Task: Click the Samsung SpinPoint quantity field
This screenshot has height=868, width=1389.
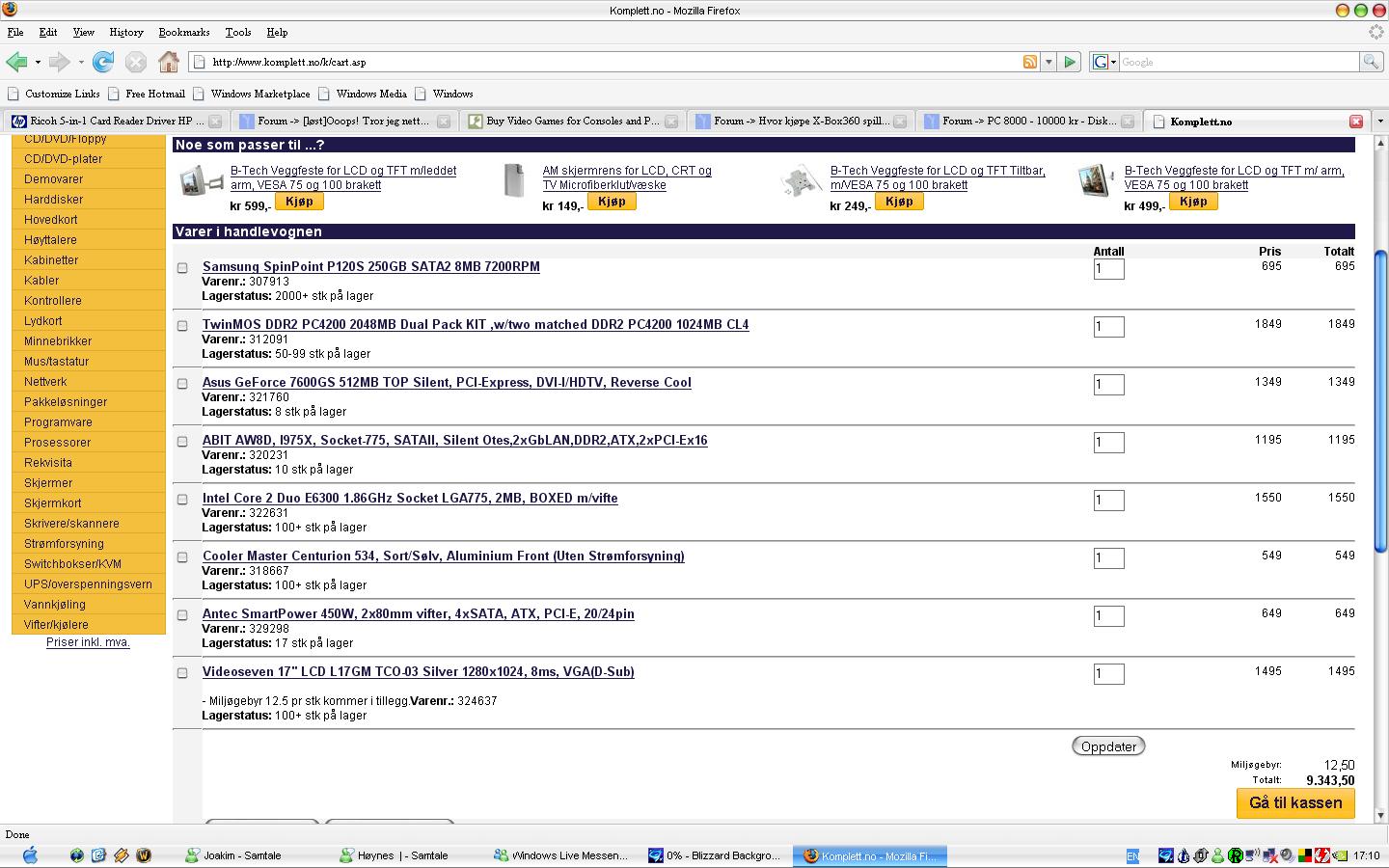Action: pyautogui.click(x=1108, y=268)
